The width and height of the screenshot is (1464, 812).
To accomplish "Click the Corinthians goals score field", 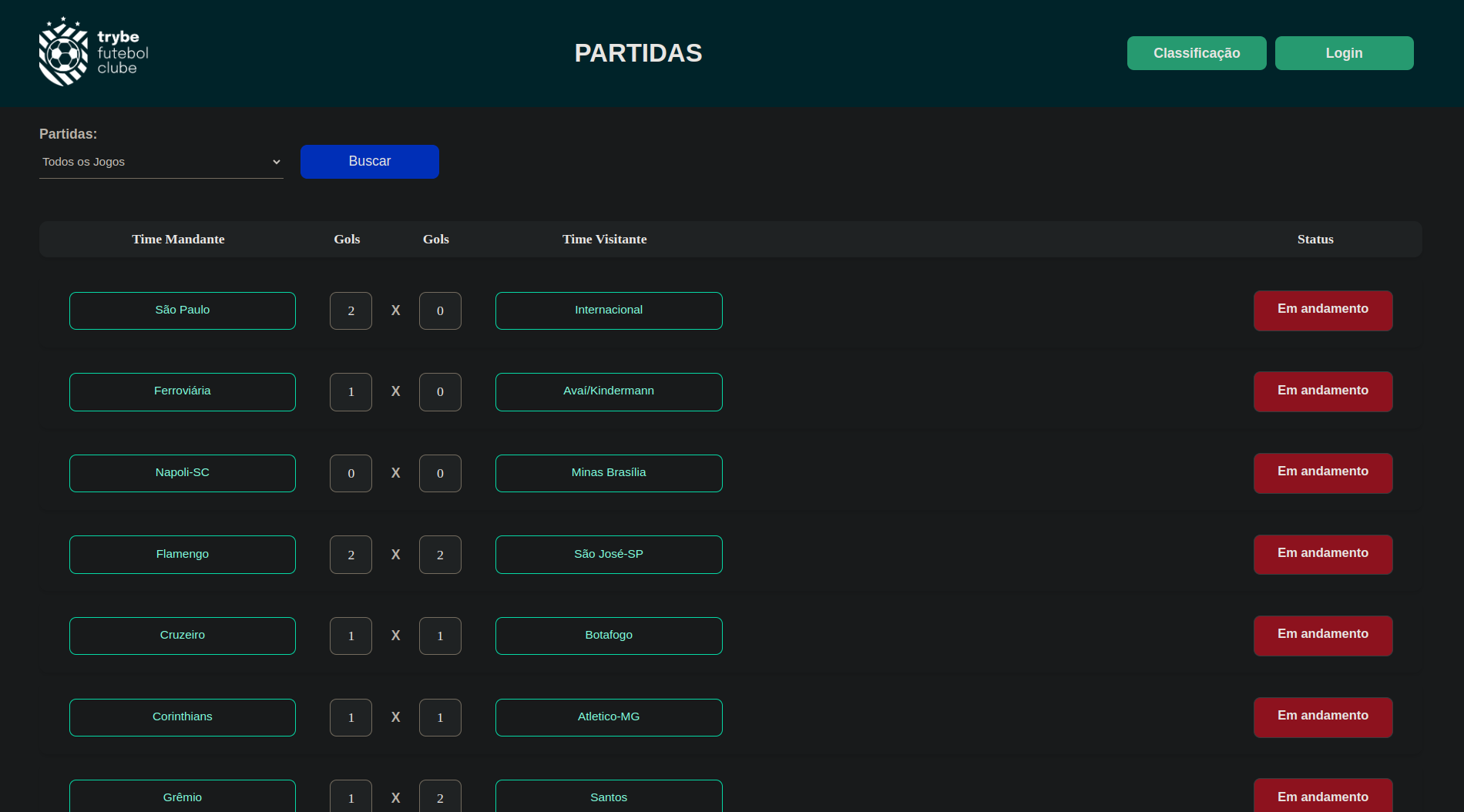I will [x=351, y=717].
